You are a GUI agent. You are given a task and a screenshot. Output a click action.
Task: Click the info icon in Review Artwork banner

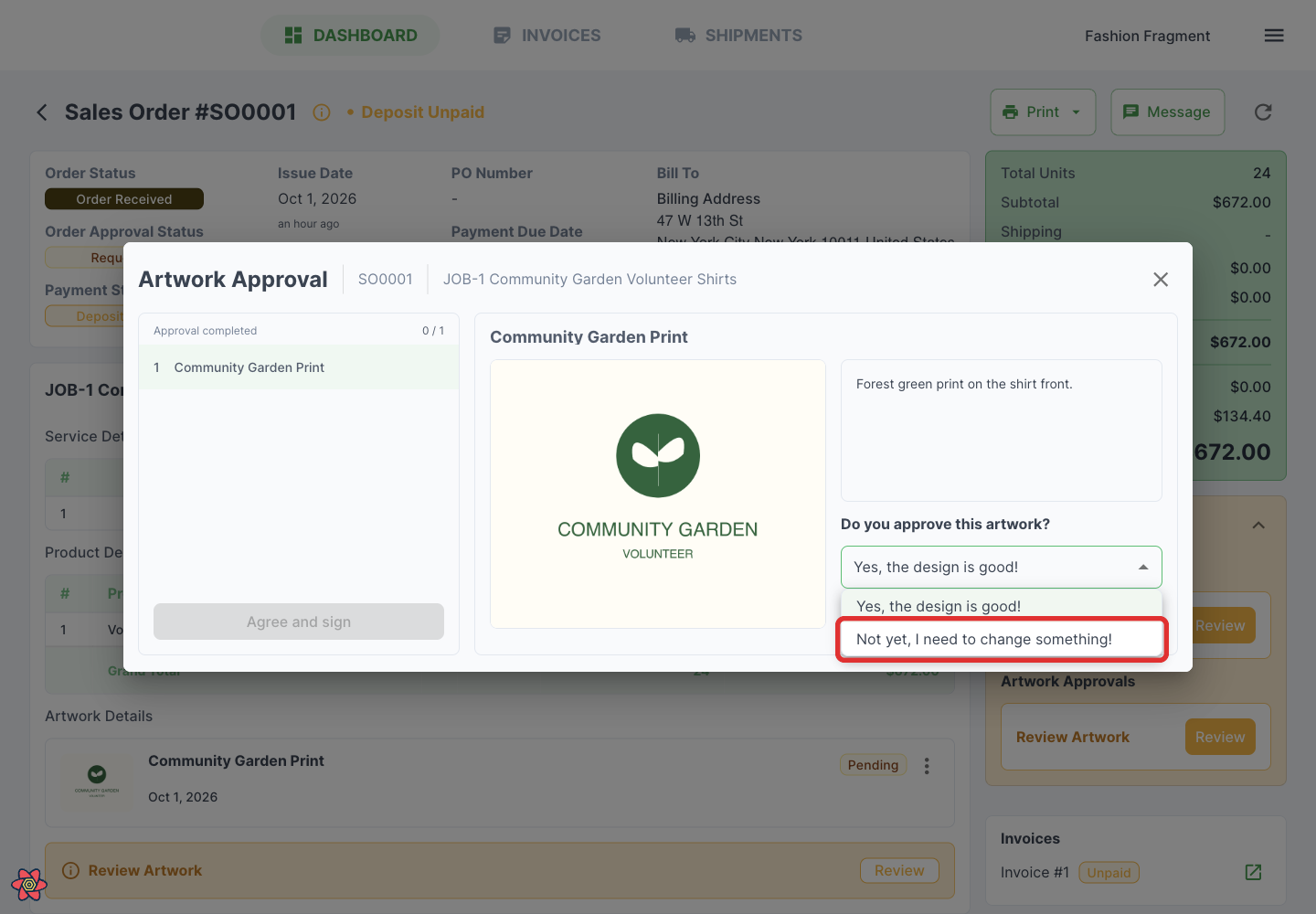70,871
